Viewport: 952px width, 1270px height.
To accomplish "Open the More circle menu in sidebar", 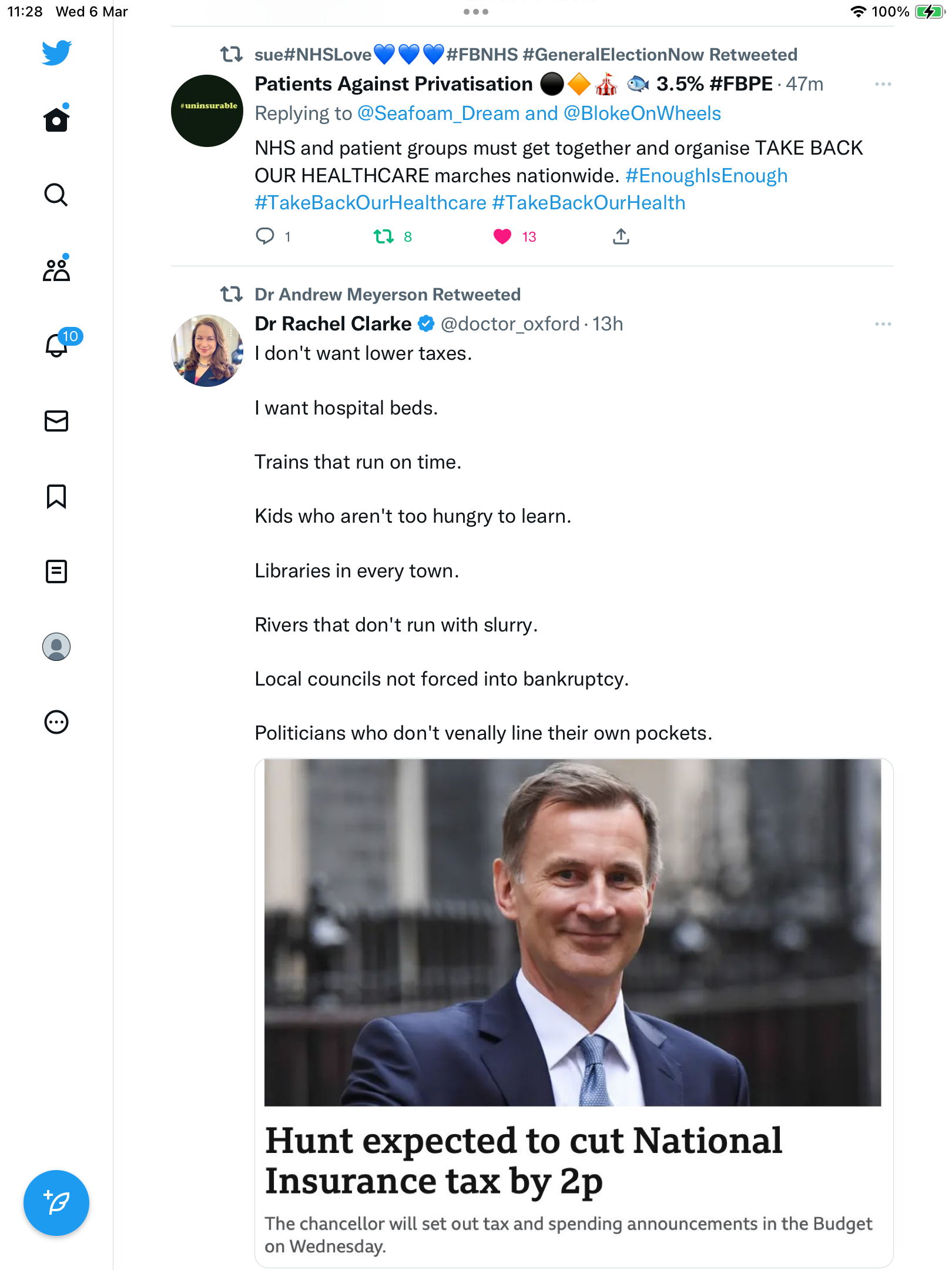I will [x=56, y=721].
